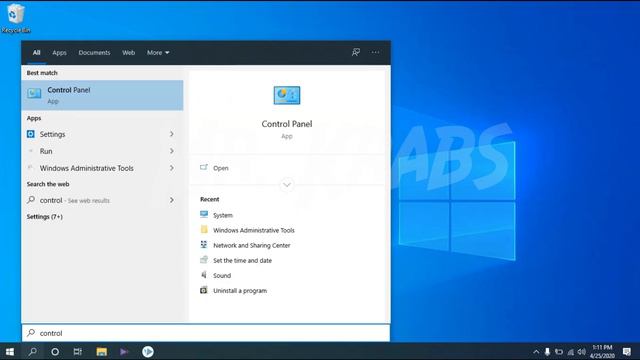Open the Action Center notification icon
The height and width of the screenshot is (360, 640).
[627, 351]
